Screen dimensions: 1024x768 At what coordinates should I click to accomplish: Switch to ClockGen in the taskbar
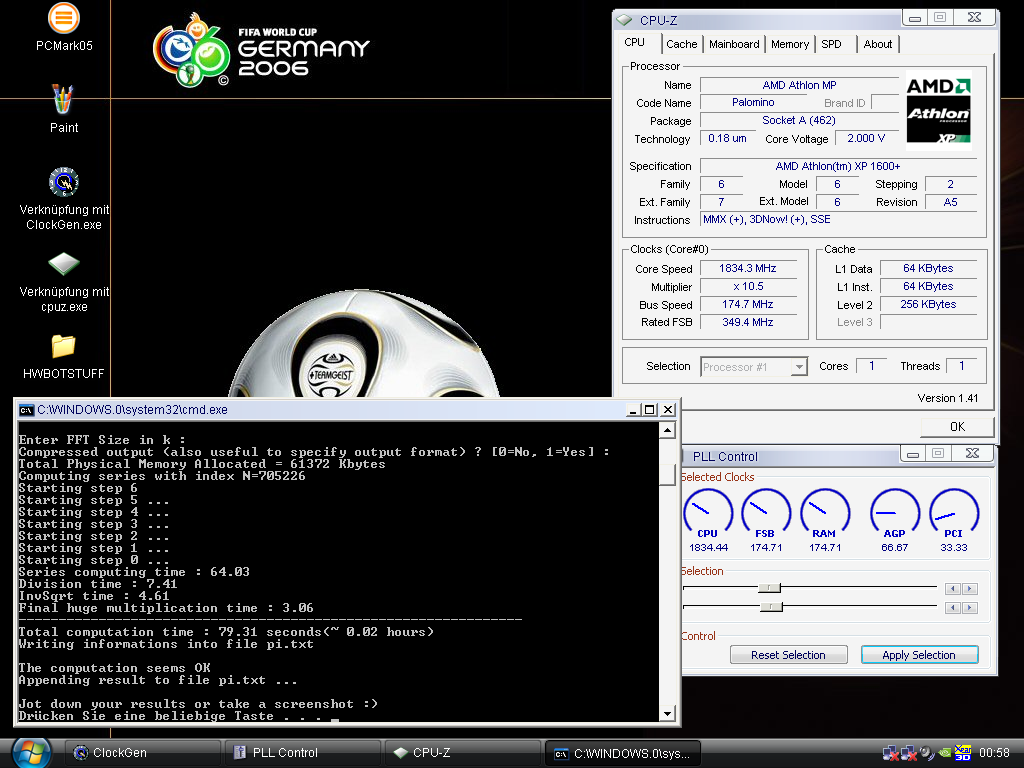[142, 753]
